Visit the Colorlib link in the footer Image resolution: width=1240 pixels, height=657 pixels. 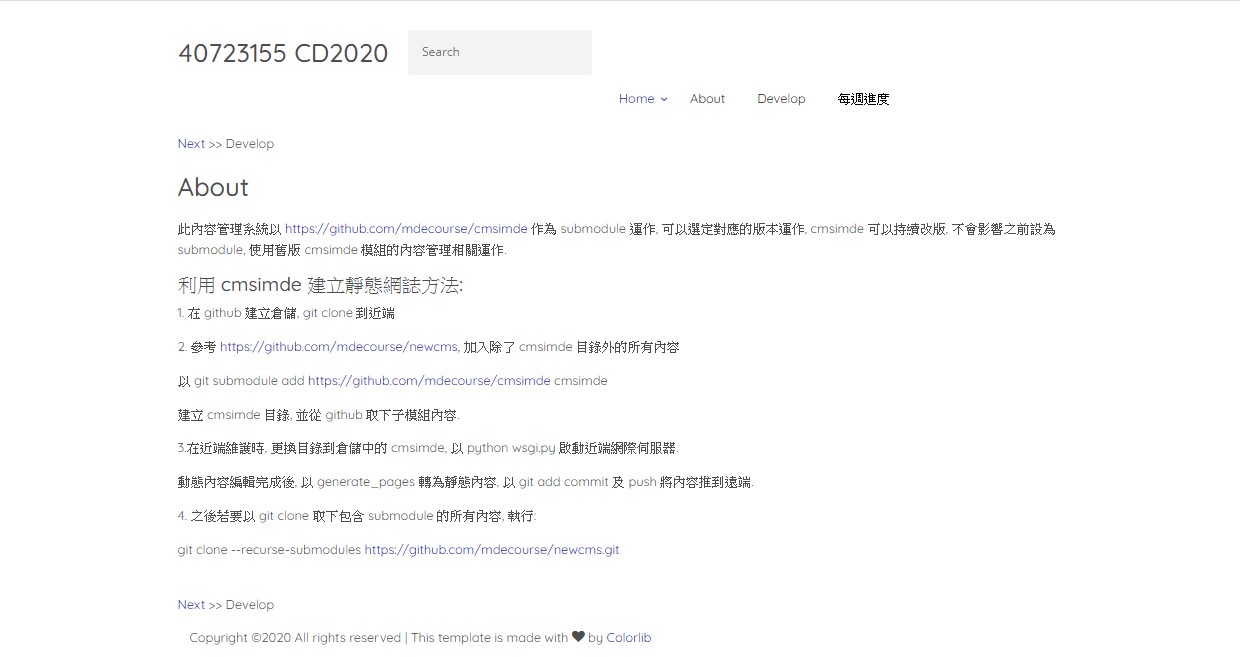click(628, 638)
